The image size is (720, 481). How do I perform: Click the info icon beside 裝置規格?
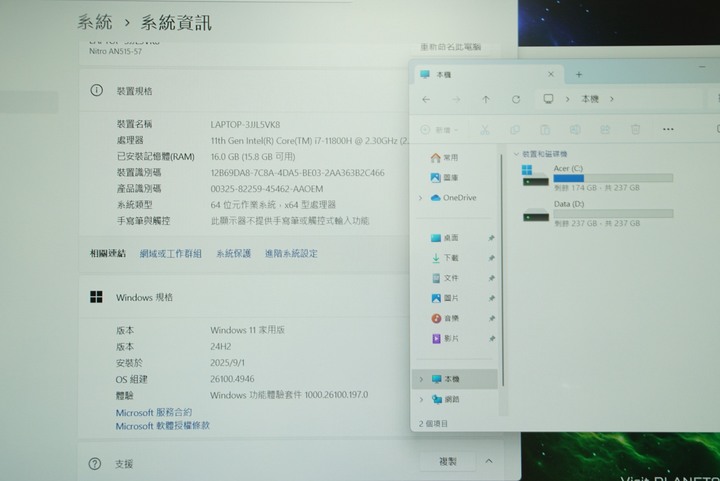[x=96, y=90]
